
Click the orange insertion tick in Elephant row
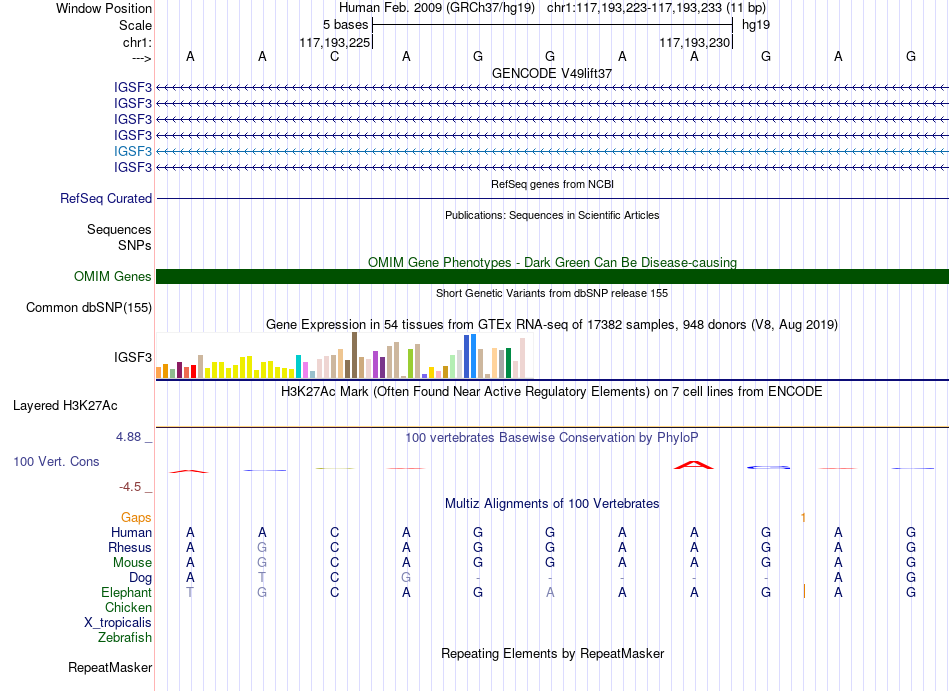pyautogui.click(x=804, y=592)
